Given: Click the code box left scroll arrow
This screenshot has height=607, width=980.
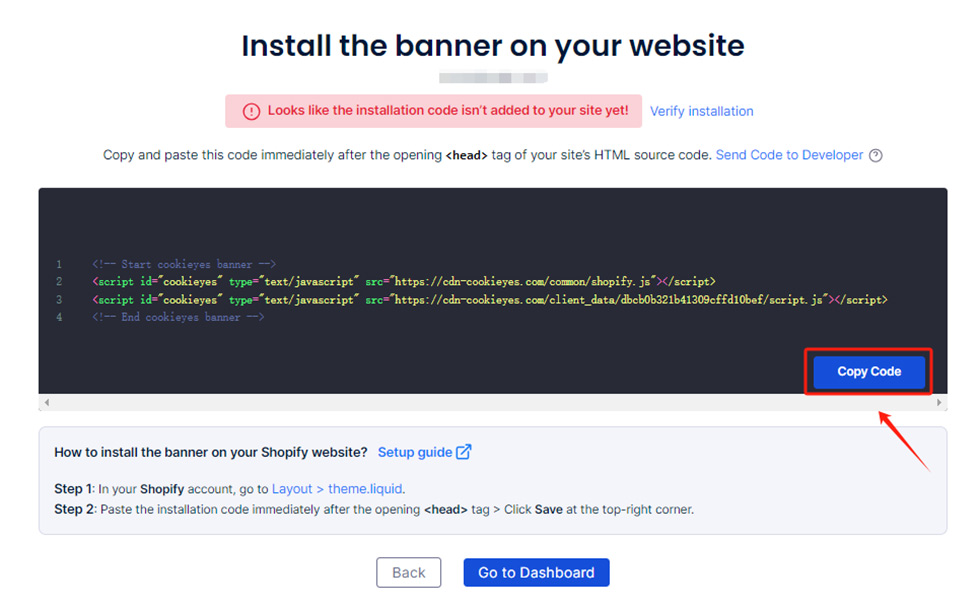Looking at the screenshot, I should coord(46,402).
